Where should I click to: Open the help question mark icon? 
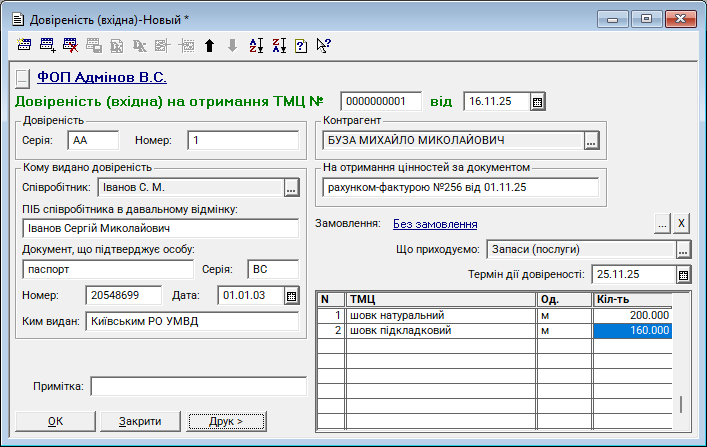pos(301,45)
